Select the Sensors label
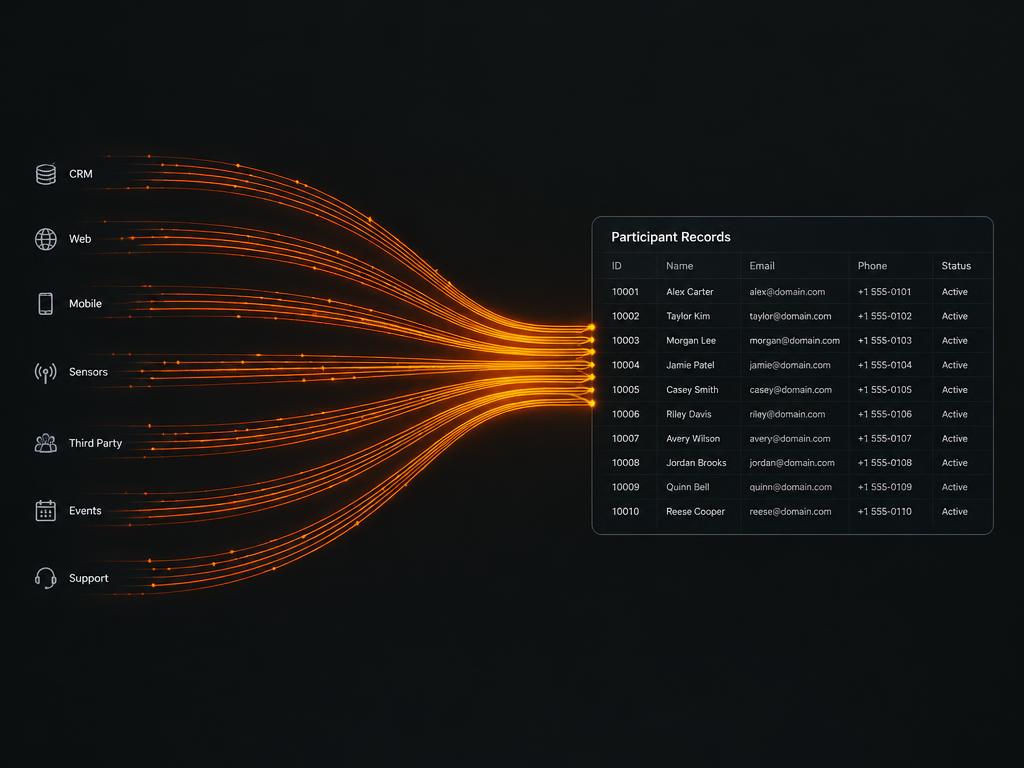This screenshot has height=768, width=1024. pos(88,372)
